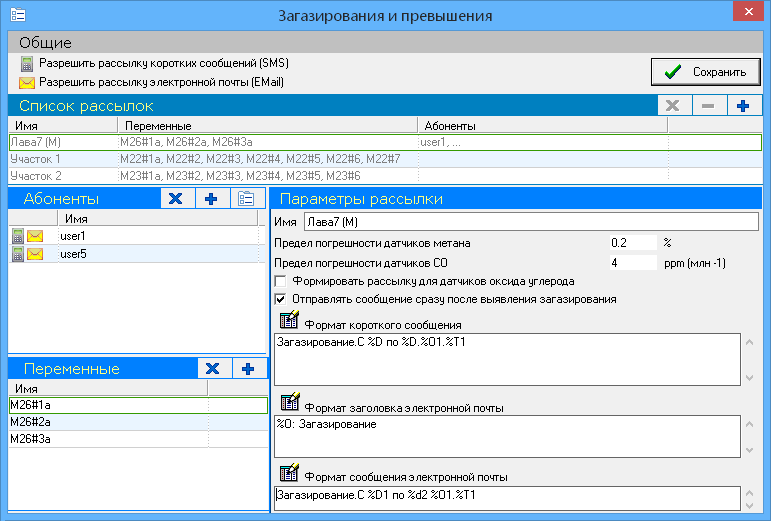Select Участок 2 row in mailing list
The width and height of the screenshot is (771, 521).
385,176
